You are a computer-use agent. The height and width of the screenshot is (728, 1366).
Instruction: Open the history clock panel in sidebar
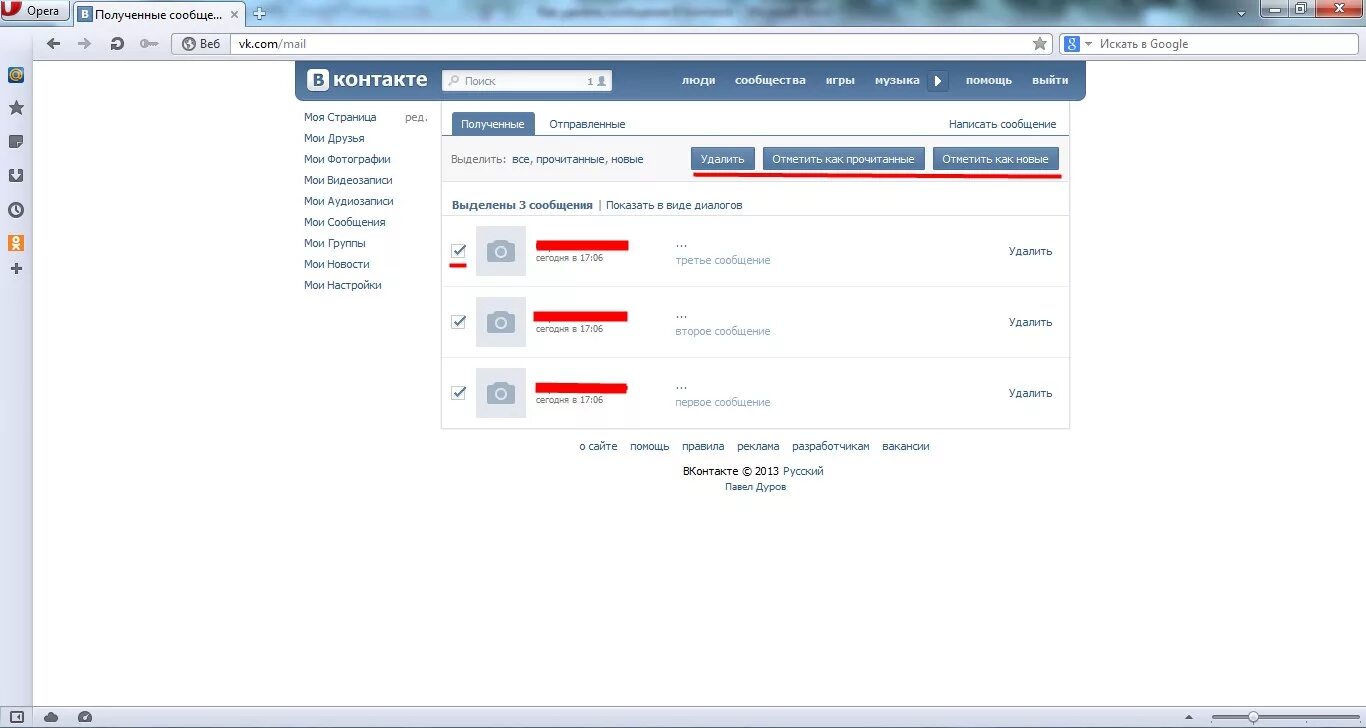16,210
